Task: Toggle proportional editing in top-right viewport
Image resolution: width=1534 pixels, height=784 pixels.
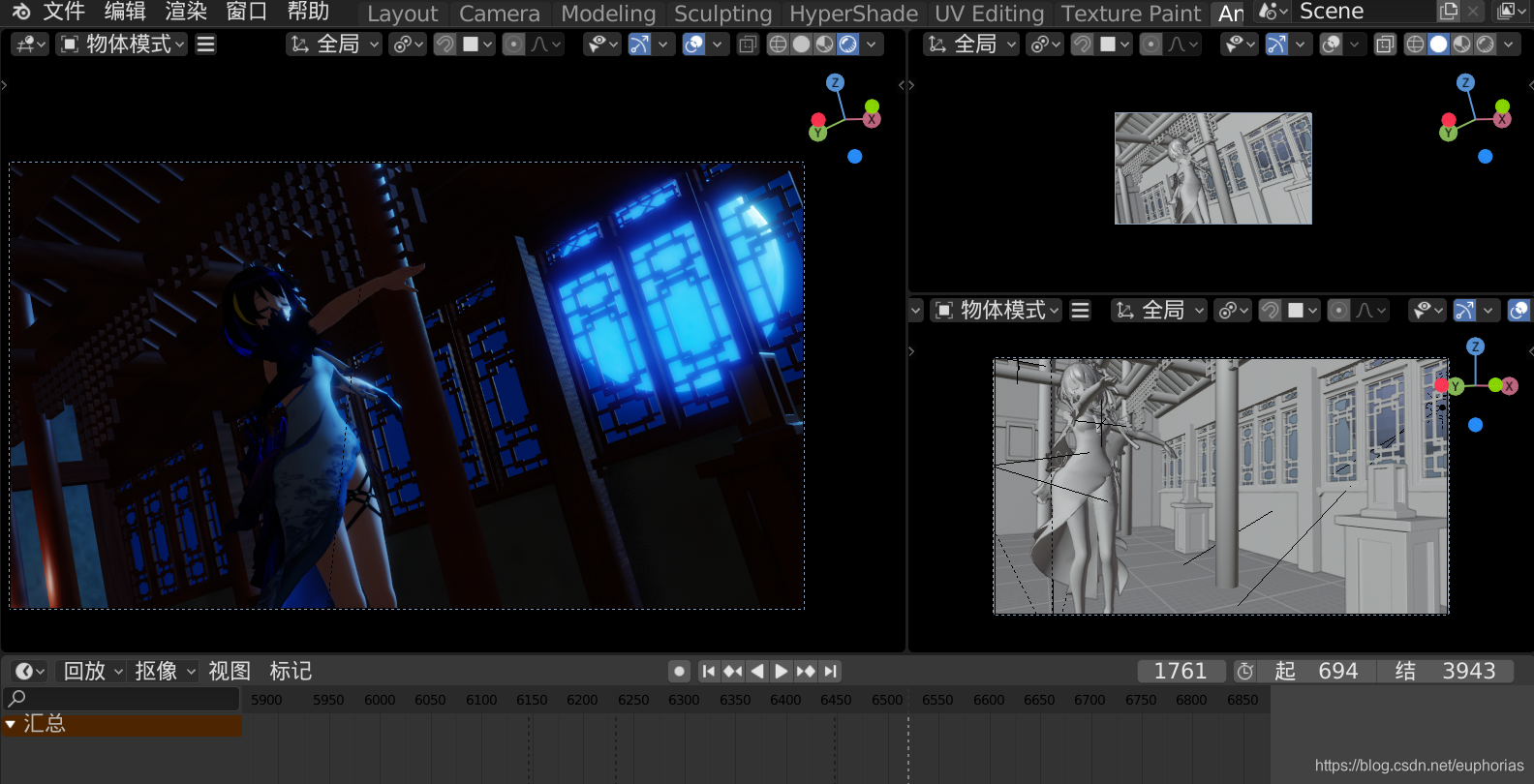Action: (1150, 45)
